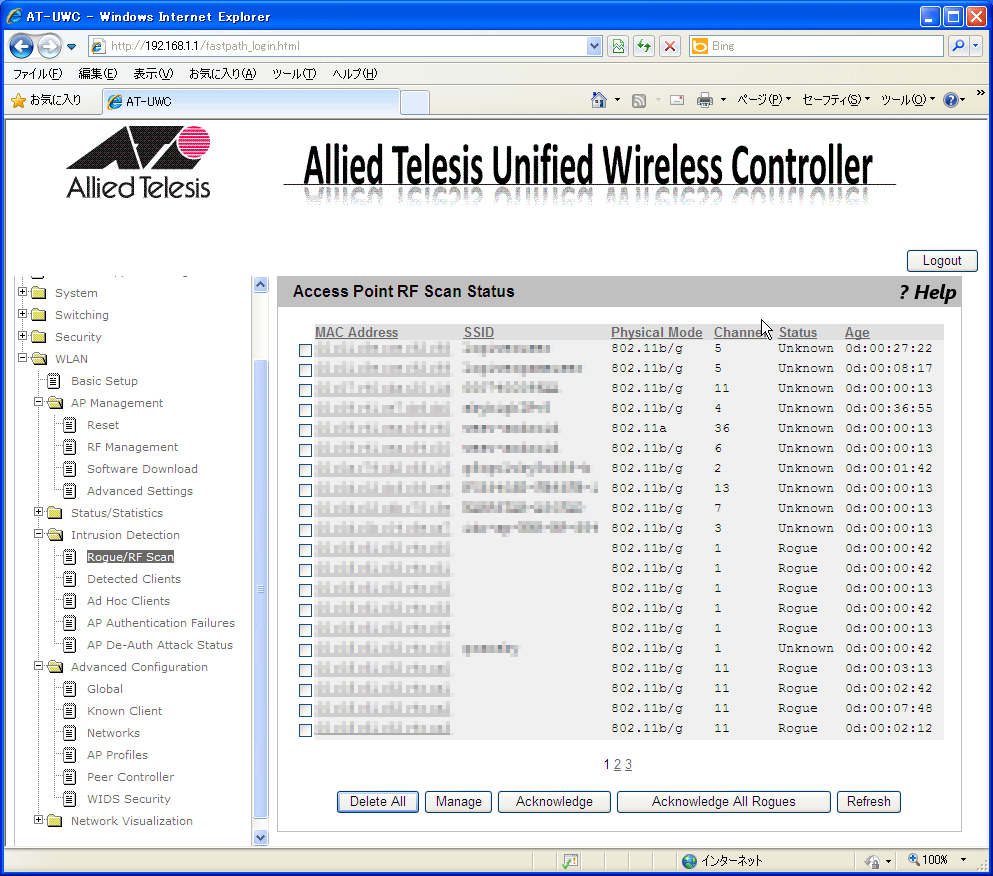Open the お気に入り(A) menu

pyautogui.click(x=222, y=74)
